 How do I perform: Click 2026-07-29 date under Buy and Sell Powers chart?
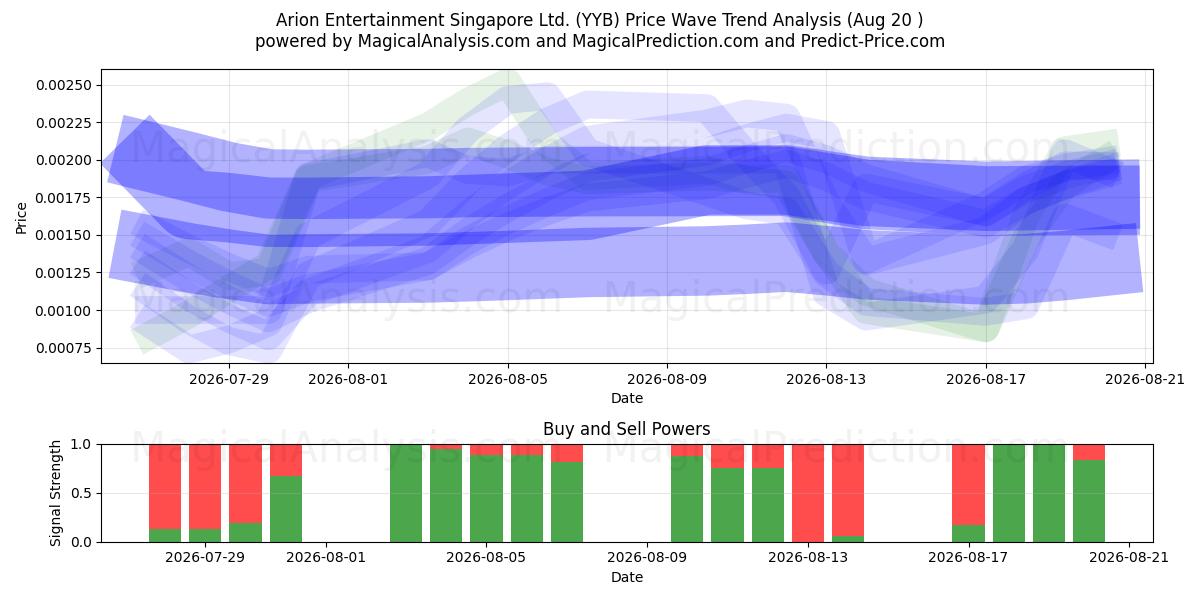coord(205,558)
